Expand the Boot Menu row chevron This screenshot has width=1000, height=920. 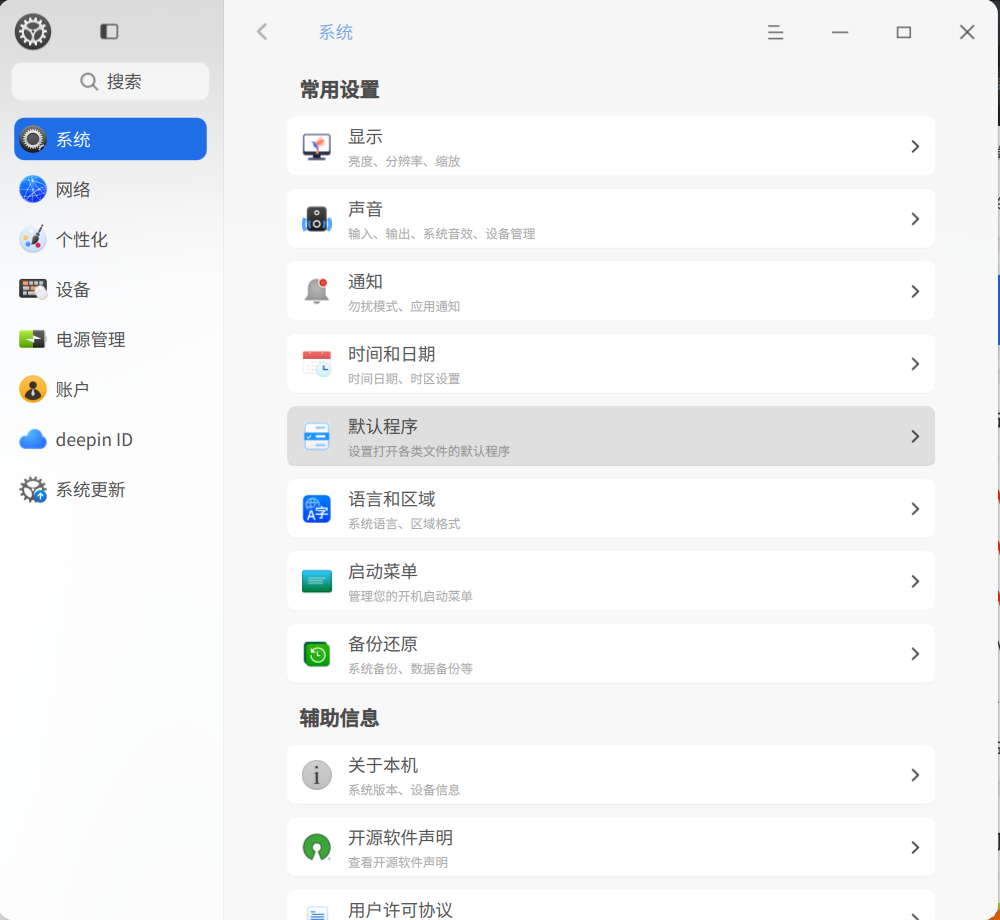pyautogui.click(x=915, y=581)
